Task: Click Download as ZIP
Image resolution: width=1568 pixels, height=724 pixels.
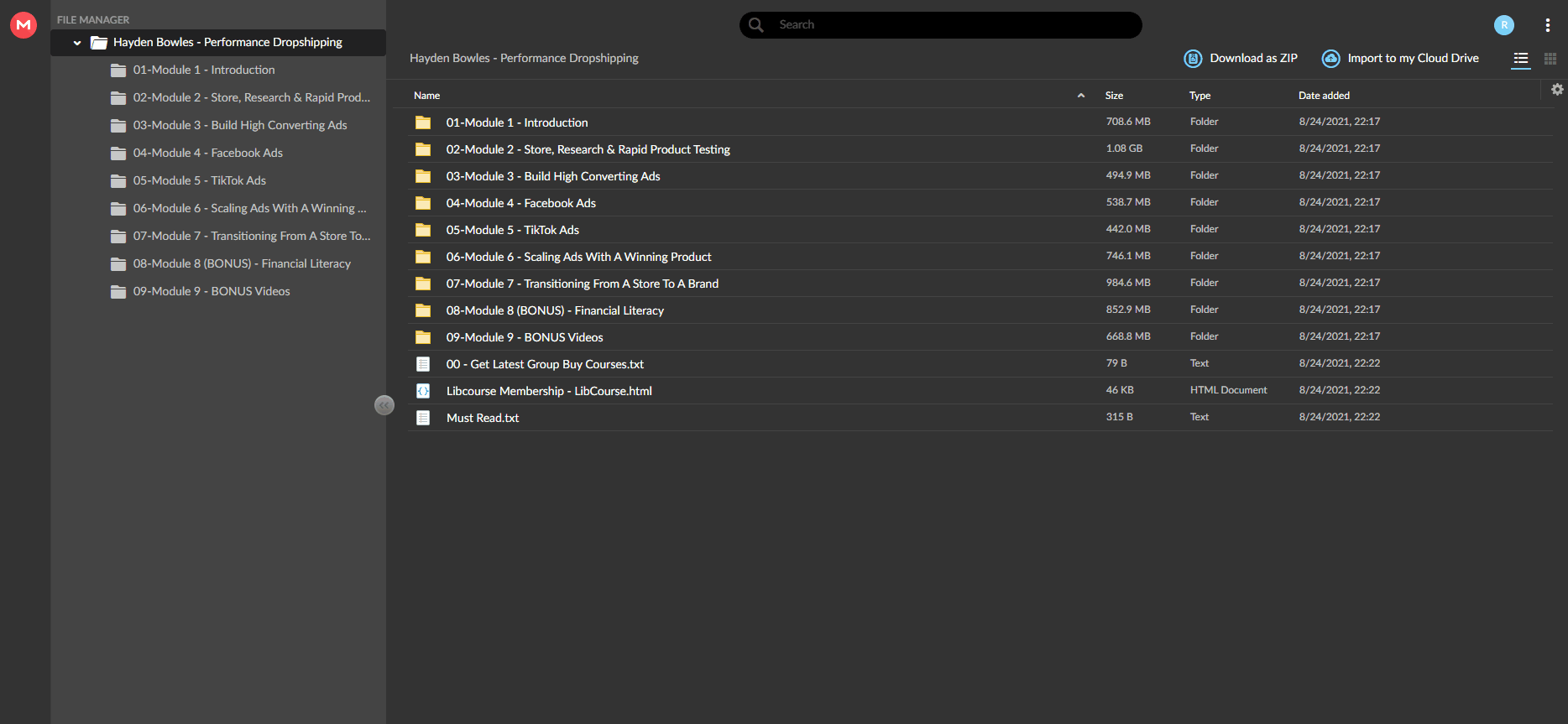Action: click(x=1241, y=58)
